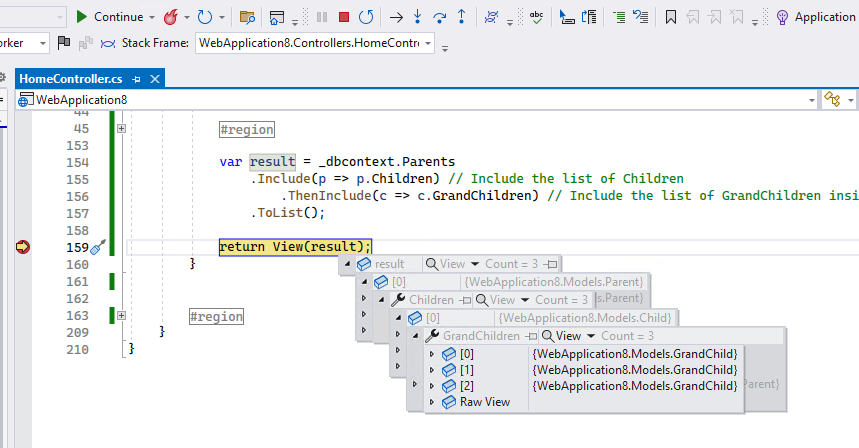This screenshot has height=448, width=859.
Task: Expand GrandChildren item [0] in datatip
Action: pos(432,354)
